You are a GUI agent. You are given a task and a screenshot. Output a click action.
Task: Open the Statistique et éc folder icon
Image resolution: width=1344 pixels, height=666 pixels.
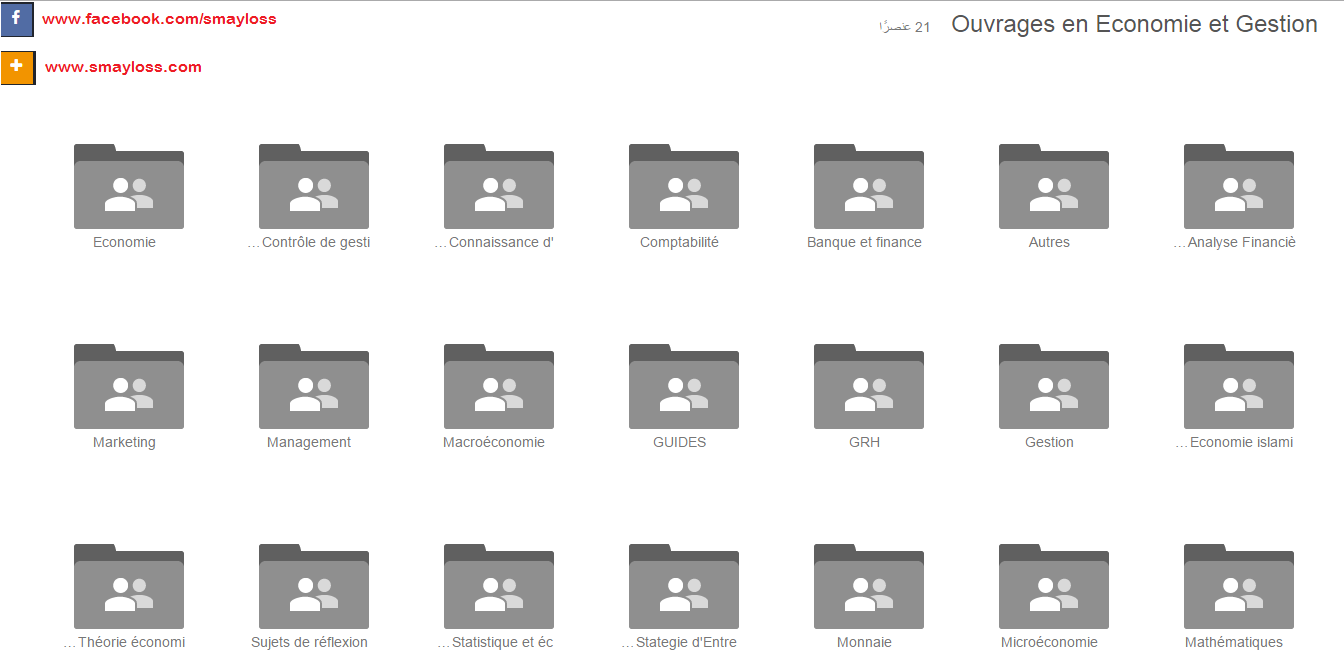pos(499,586)
